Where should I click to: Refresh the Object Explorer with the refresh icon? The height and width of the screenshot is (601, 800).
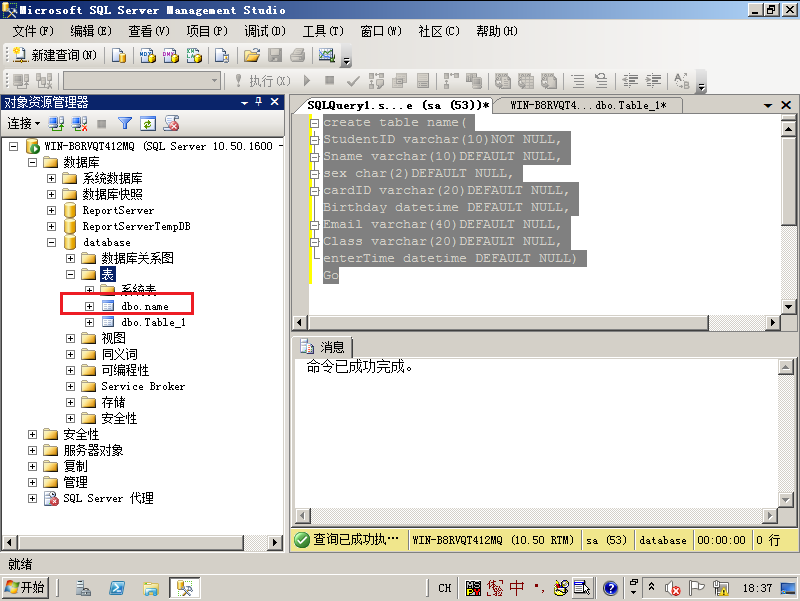146,123
